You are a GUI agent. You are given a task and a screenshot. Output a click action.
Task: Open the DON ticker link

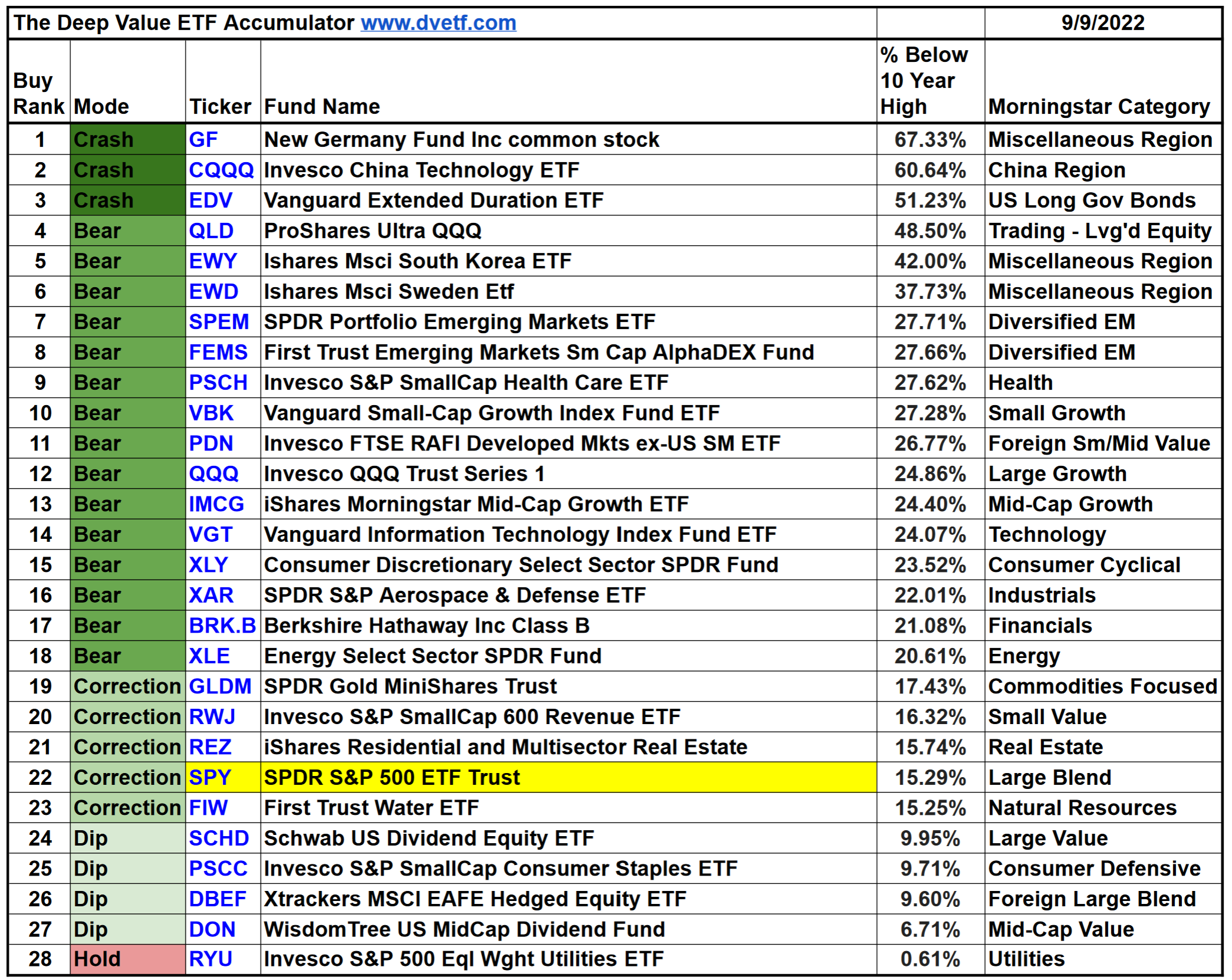coord(212,930)
